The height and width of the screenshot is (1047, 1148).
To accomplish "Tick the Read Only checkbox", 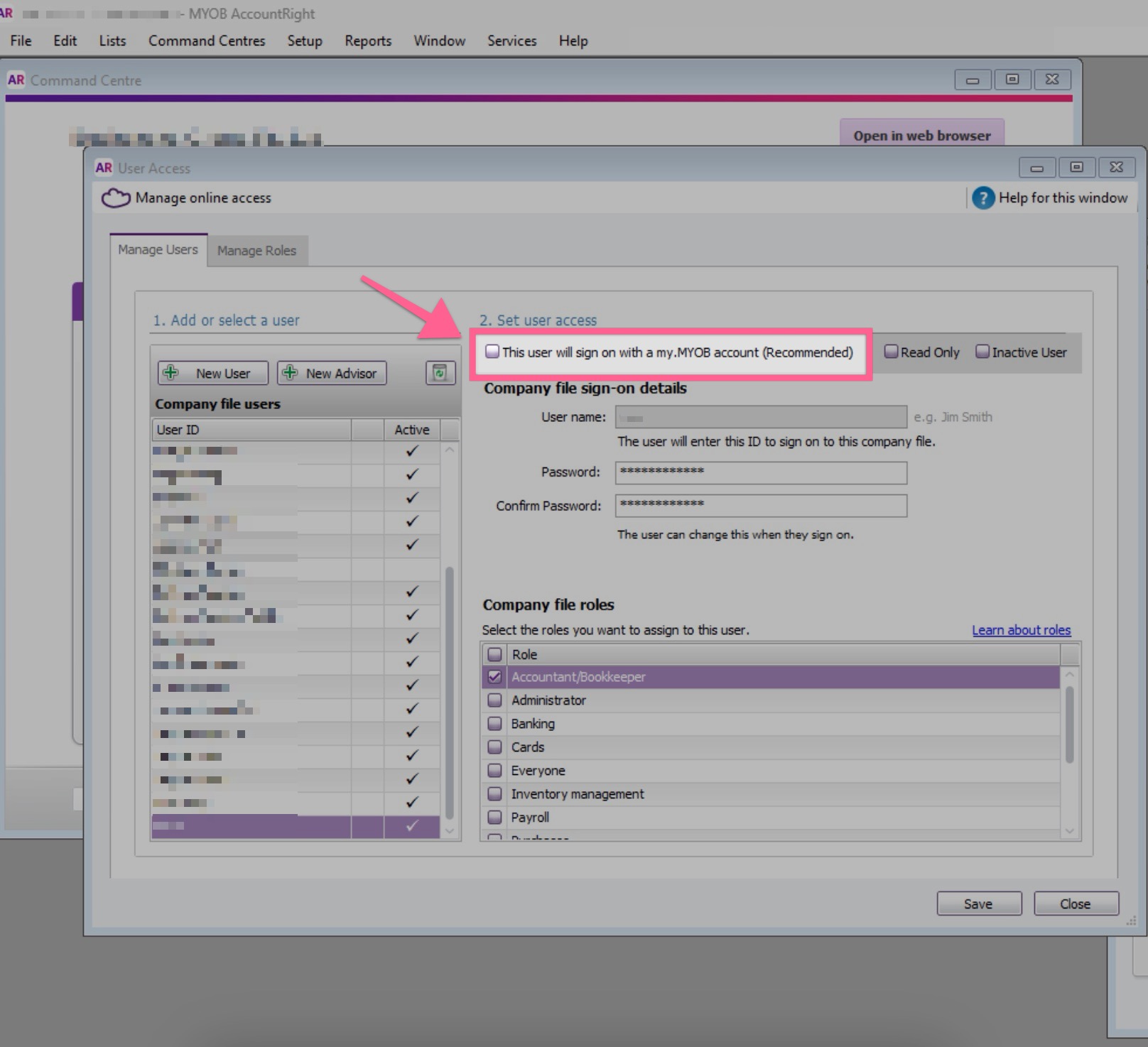I will tap(891, 352).
